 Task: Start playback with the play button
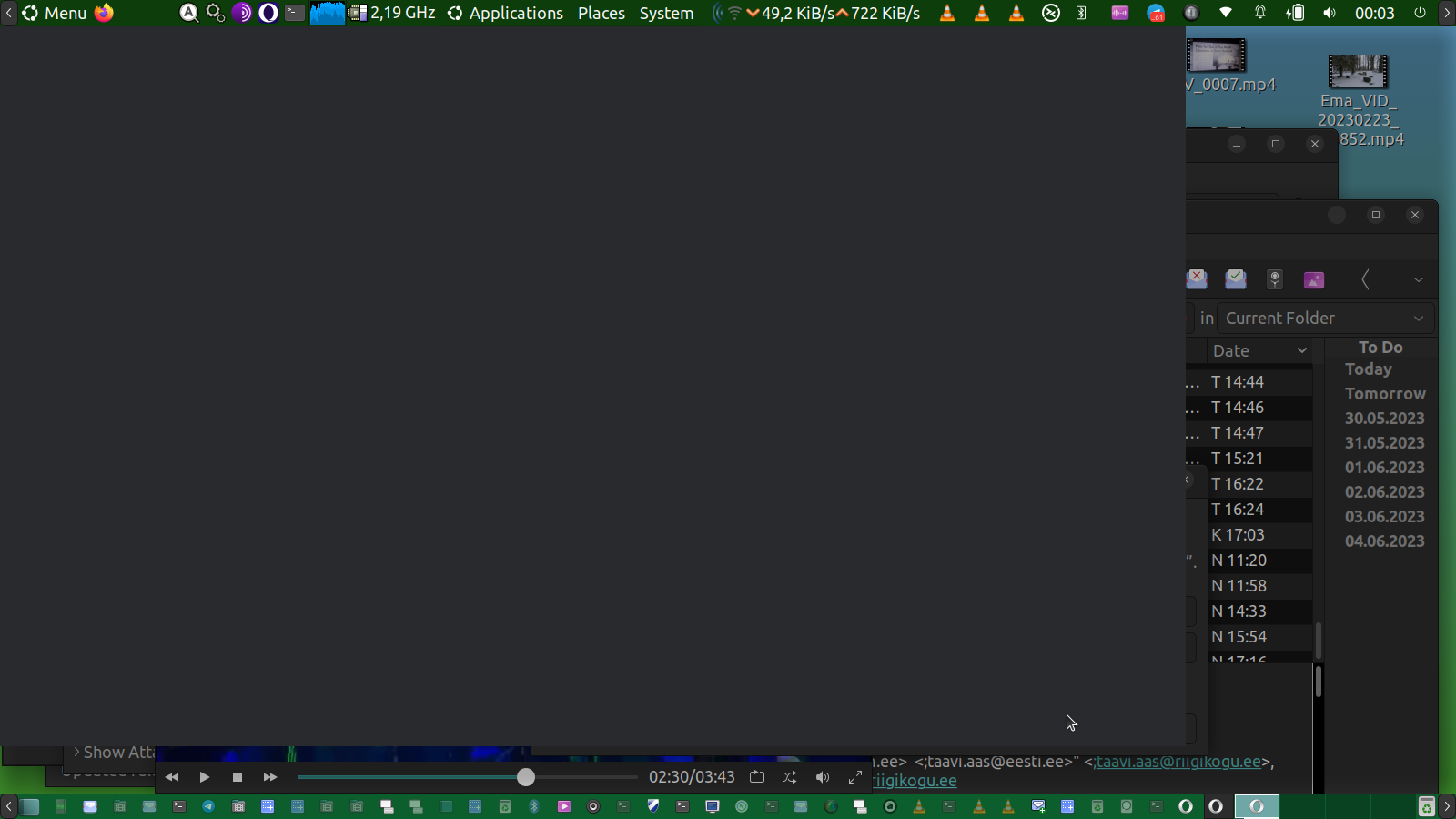[x=205, y=777]
